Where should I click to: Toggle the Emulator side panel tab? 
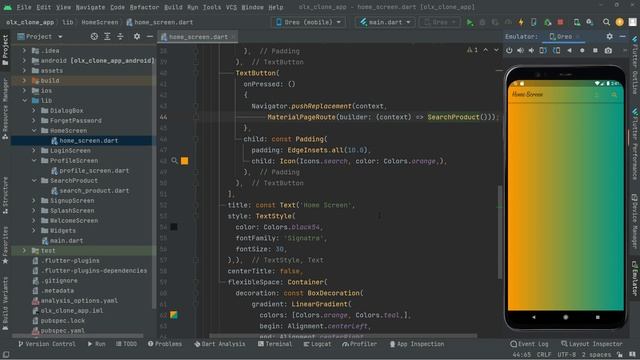coord(635,278)
